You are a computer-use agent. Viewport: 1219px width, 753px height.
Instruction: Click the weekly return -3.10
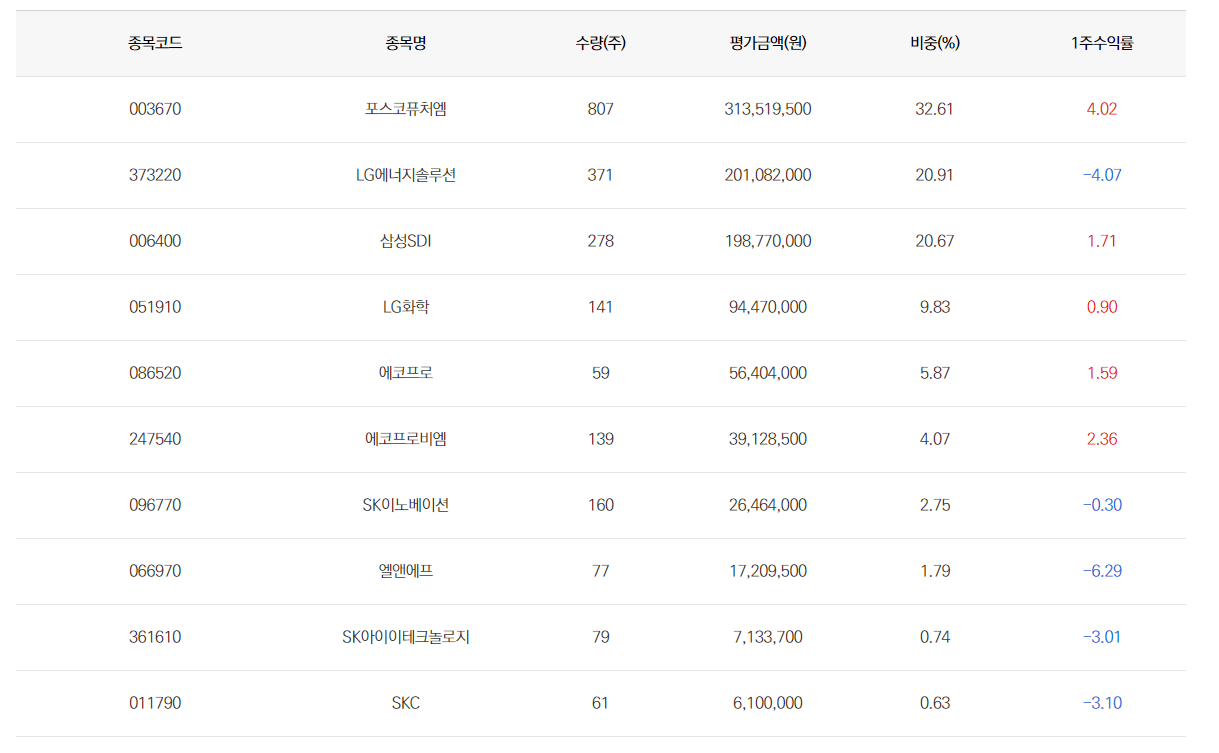point(1102,703)
